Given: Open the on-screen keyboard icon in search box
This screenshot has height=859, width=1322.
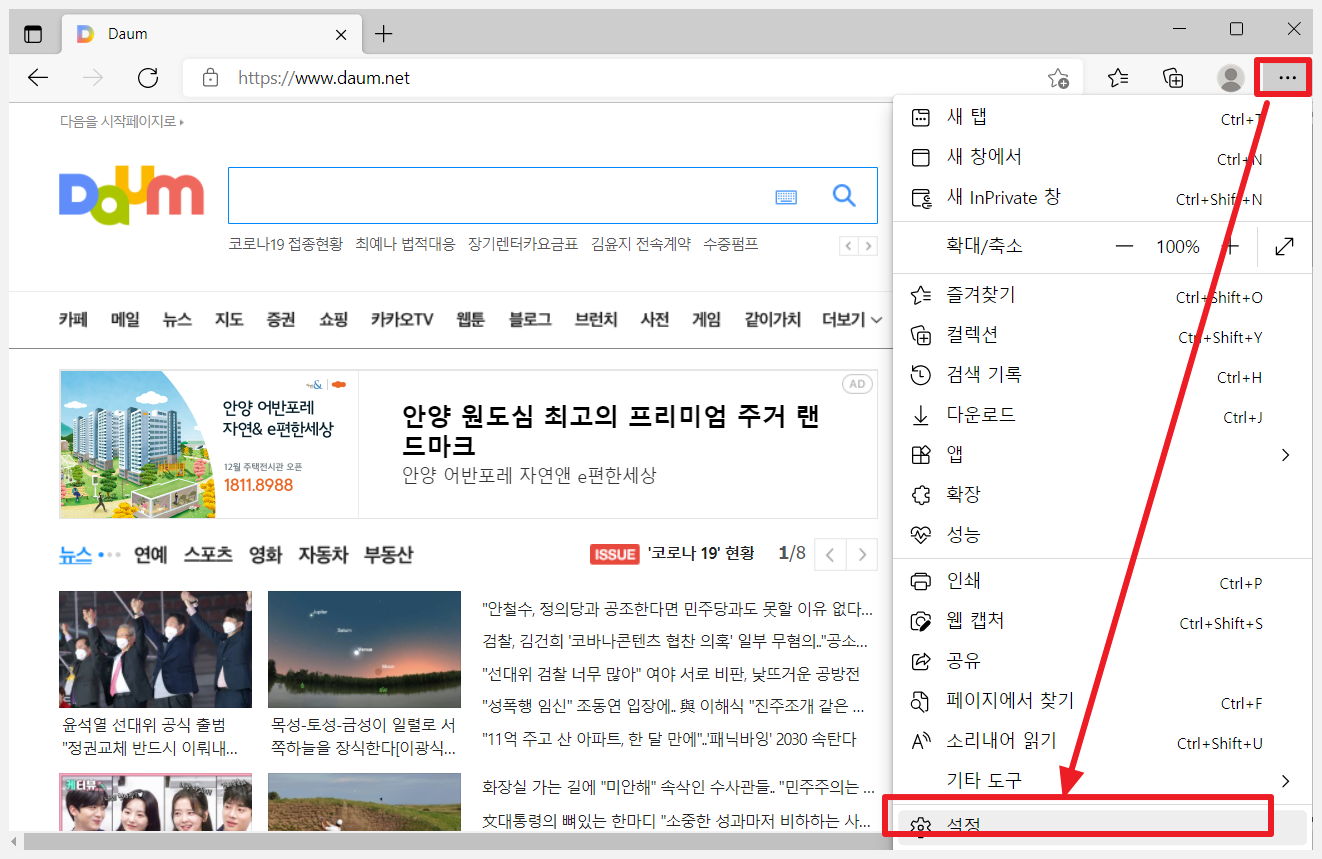Looking at the screenshot, I should click(x=787, y=197).
